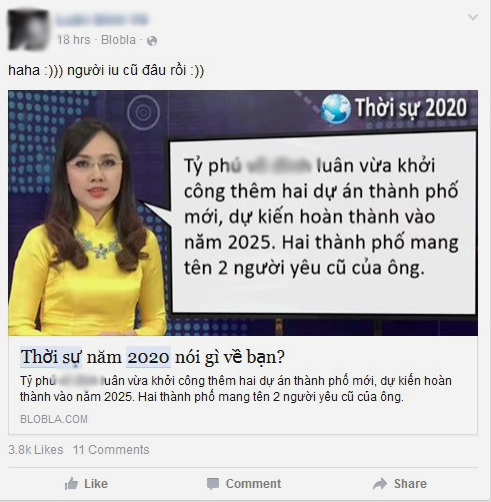The height and width of the screenshot is (502, 491).
Task: Select the Share button label
Action: (410, 484)
